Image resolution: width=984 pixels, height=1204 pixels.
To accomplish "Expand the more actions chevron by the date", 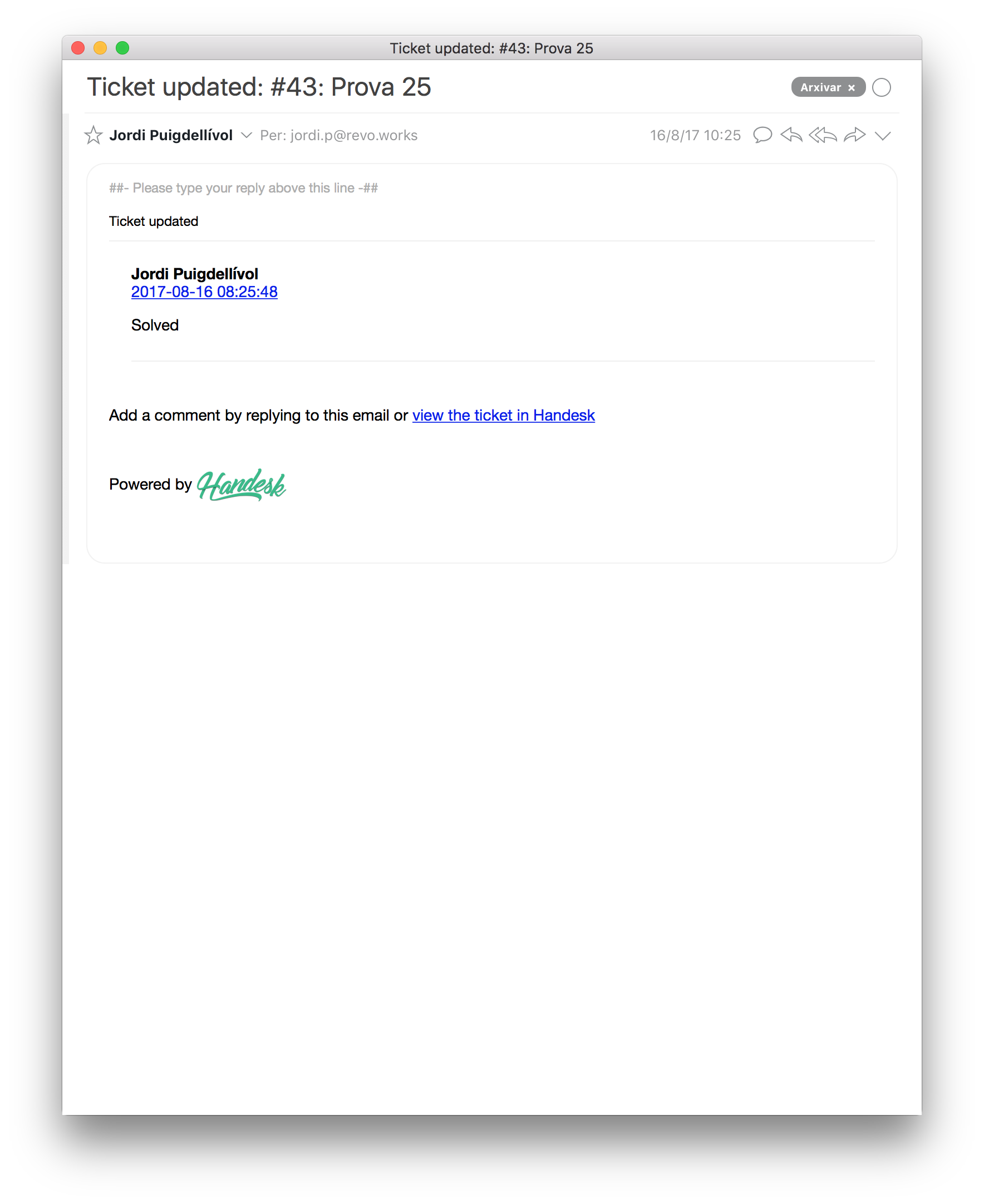I will pyautogui.click(x=883, y=136).
